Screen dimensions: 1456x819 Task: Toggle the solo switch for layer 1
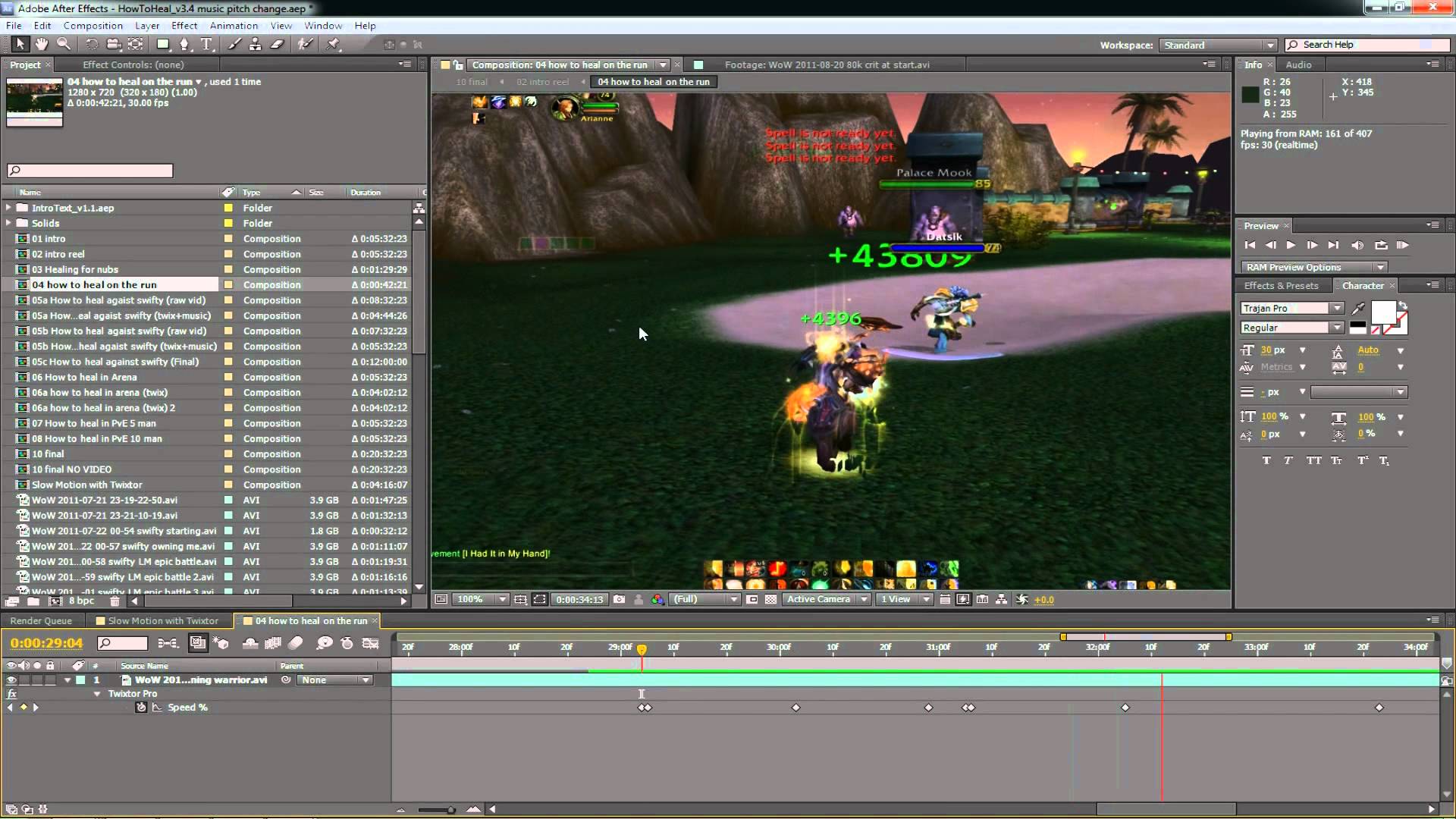point(37,680)
